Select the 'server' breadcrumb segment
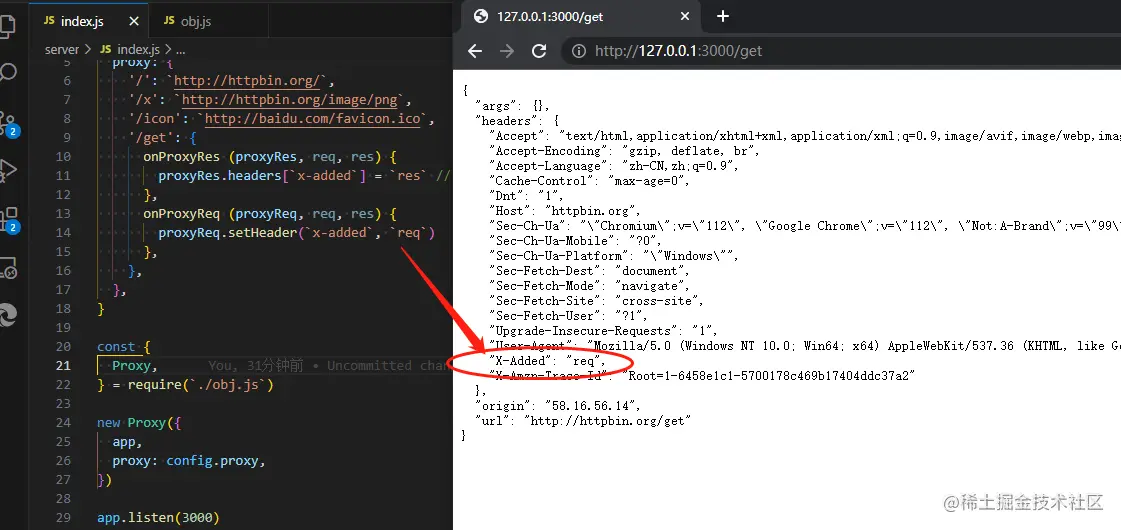Screen dimensions: 1121x530 pyautogui.click(x=61, y=49)
